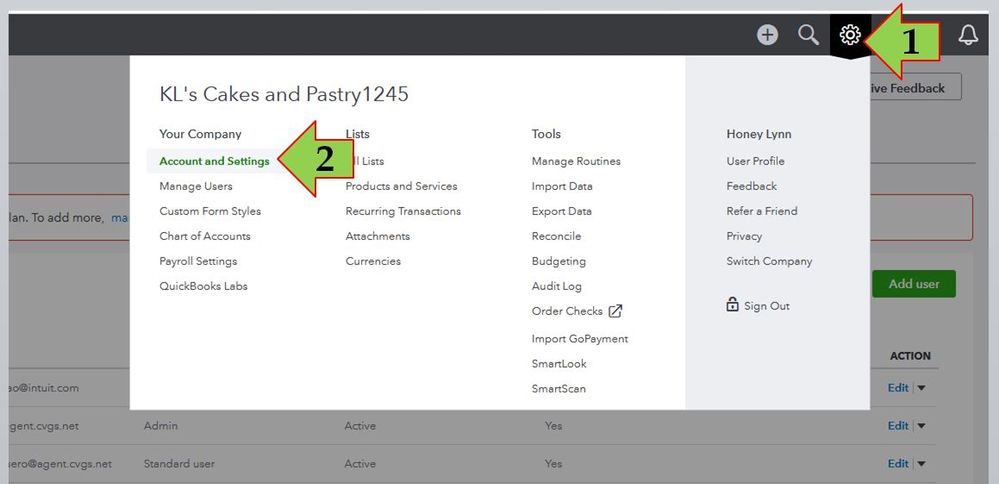Click the gear settings icon

tap(850, 35)
